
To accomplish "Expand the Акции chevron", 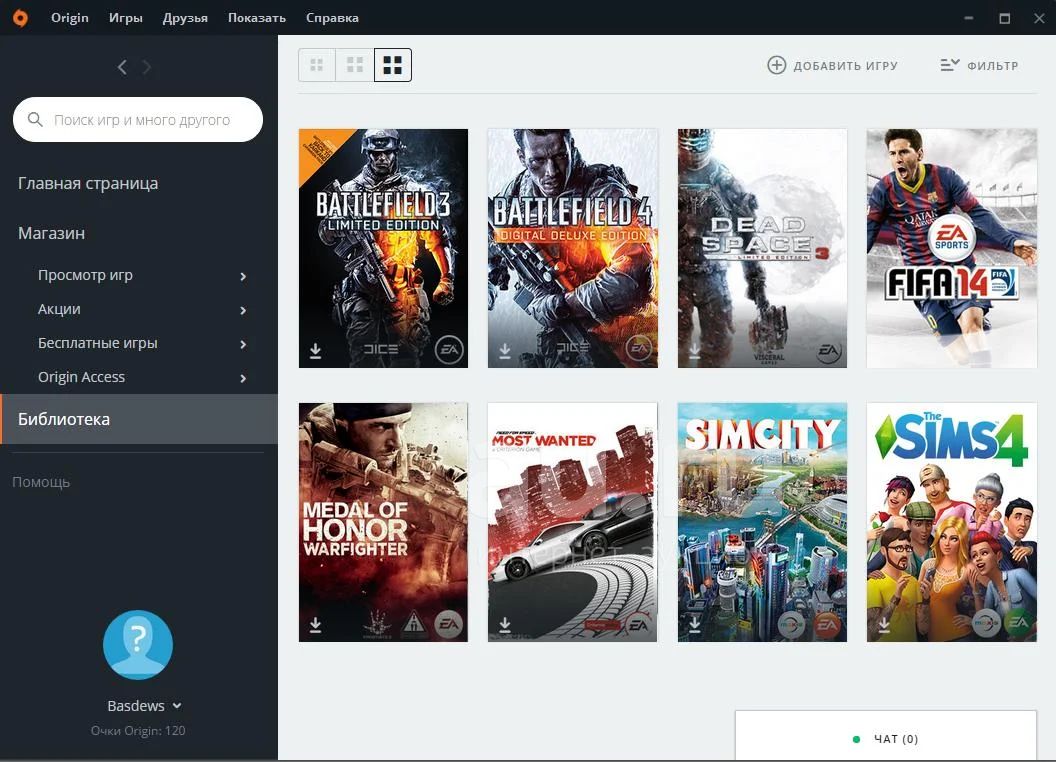I will (x=243, y=310).
